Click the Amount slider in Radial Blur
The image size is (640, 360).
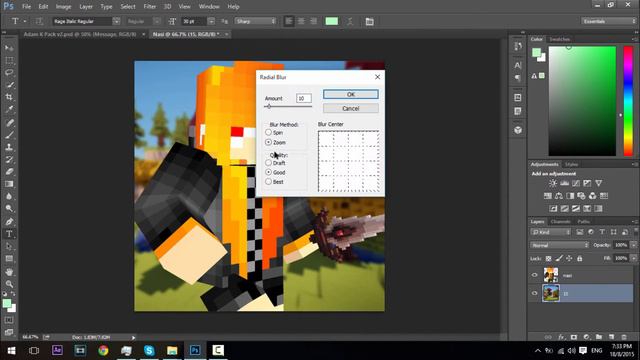[288, 107]
